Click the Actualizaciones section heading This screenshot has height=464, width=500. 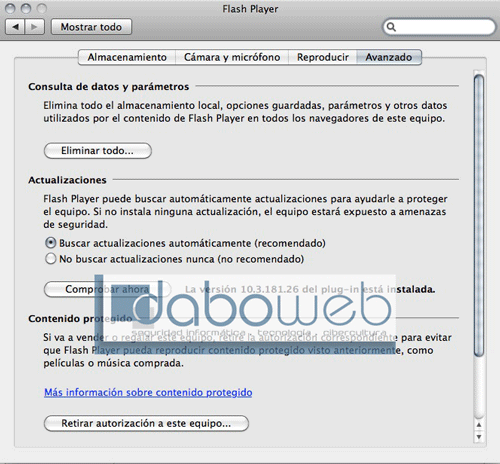point(67,180)
